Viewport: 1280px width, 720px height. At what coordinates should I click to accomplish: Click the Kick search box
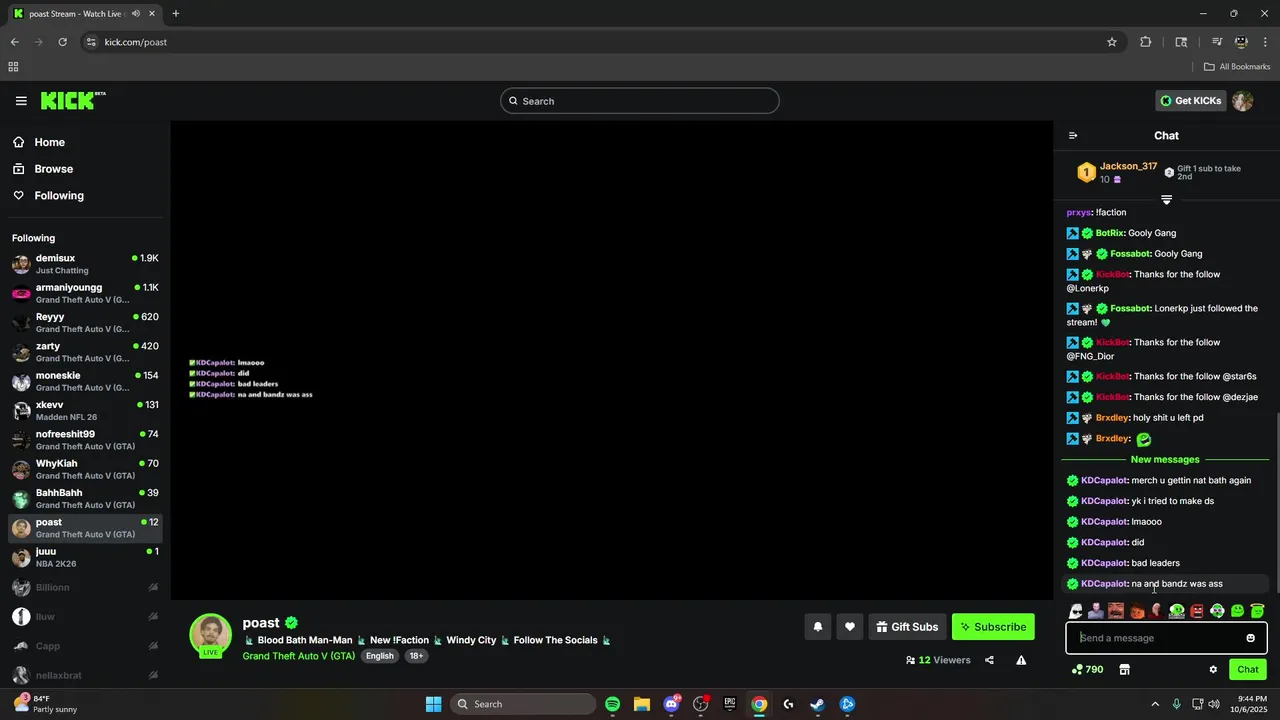tap(640, 101)
